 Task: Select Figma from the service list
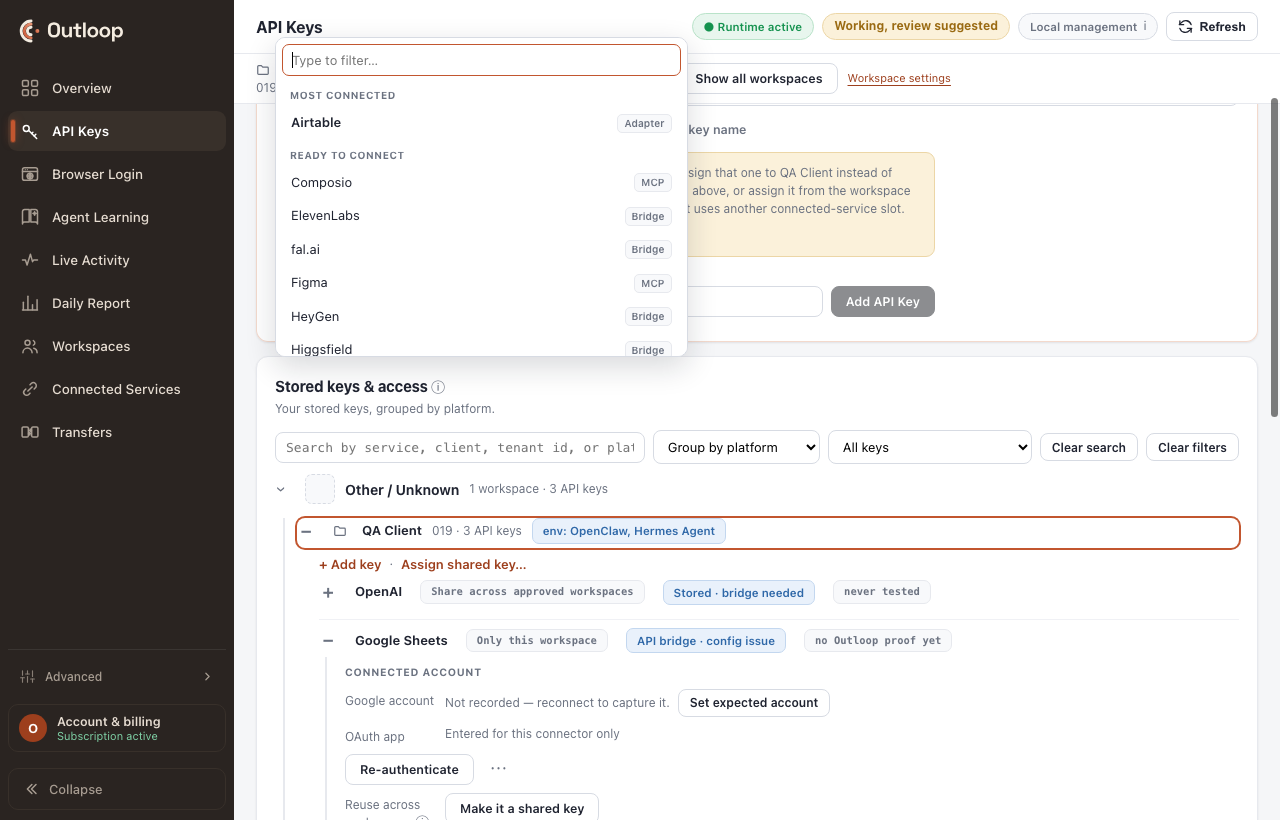coord(481,283)
